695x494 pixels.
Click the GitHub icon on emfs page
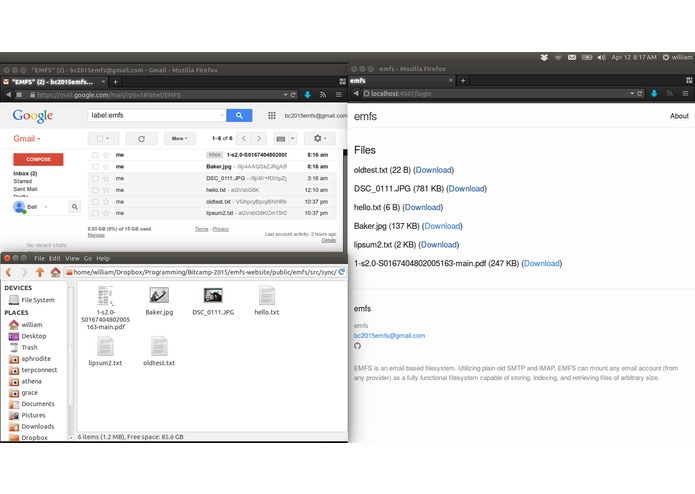point(357,346)
